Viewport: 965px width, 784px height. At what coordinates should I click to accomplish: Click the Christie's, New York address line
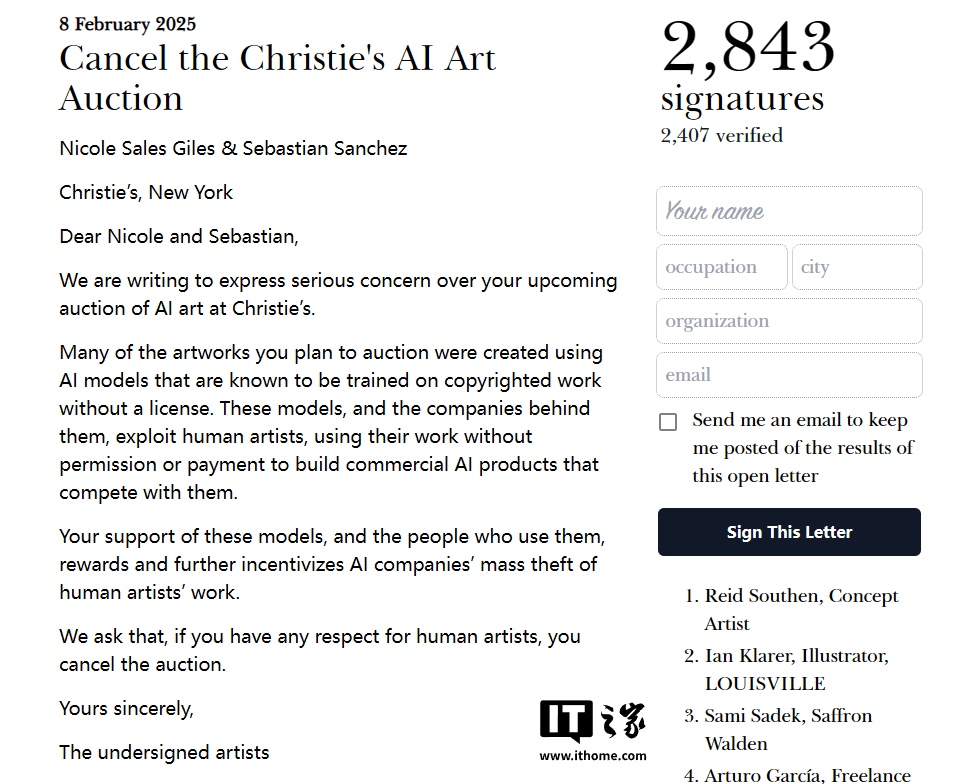[146, 193]
